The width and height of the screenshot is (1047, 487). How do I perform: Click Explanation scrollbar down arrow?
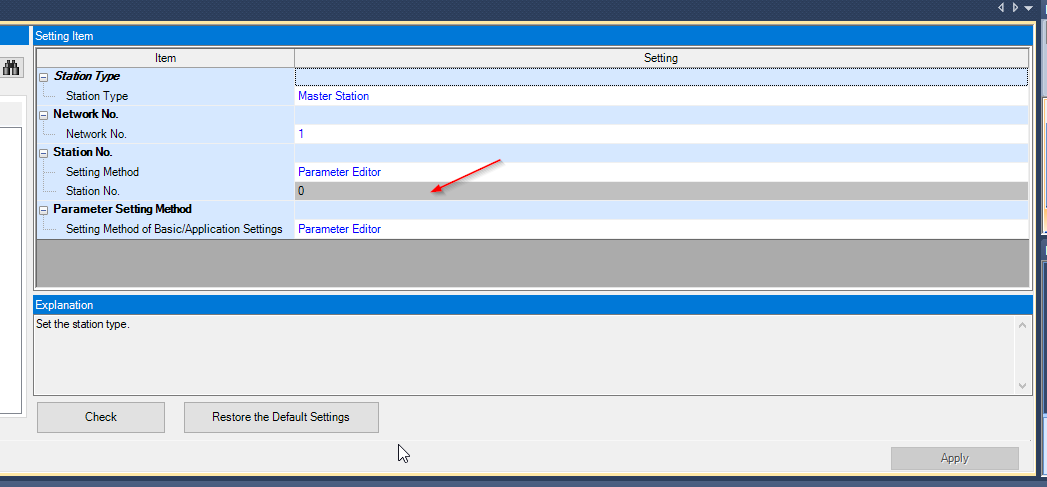pos(1022,385)
